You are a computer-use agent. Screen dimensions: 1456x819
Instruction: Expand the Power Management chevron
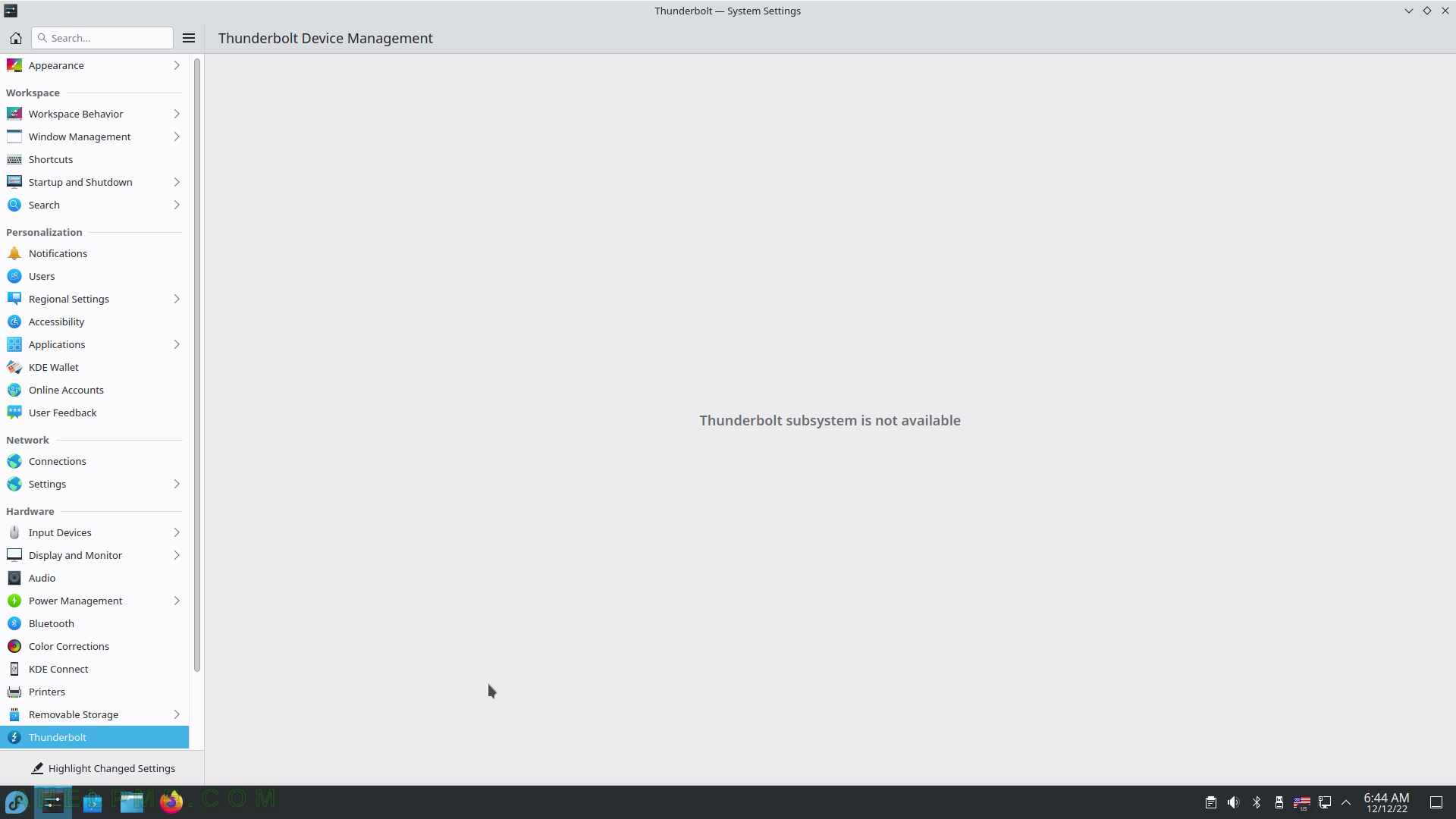[x=177, y=601]
